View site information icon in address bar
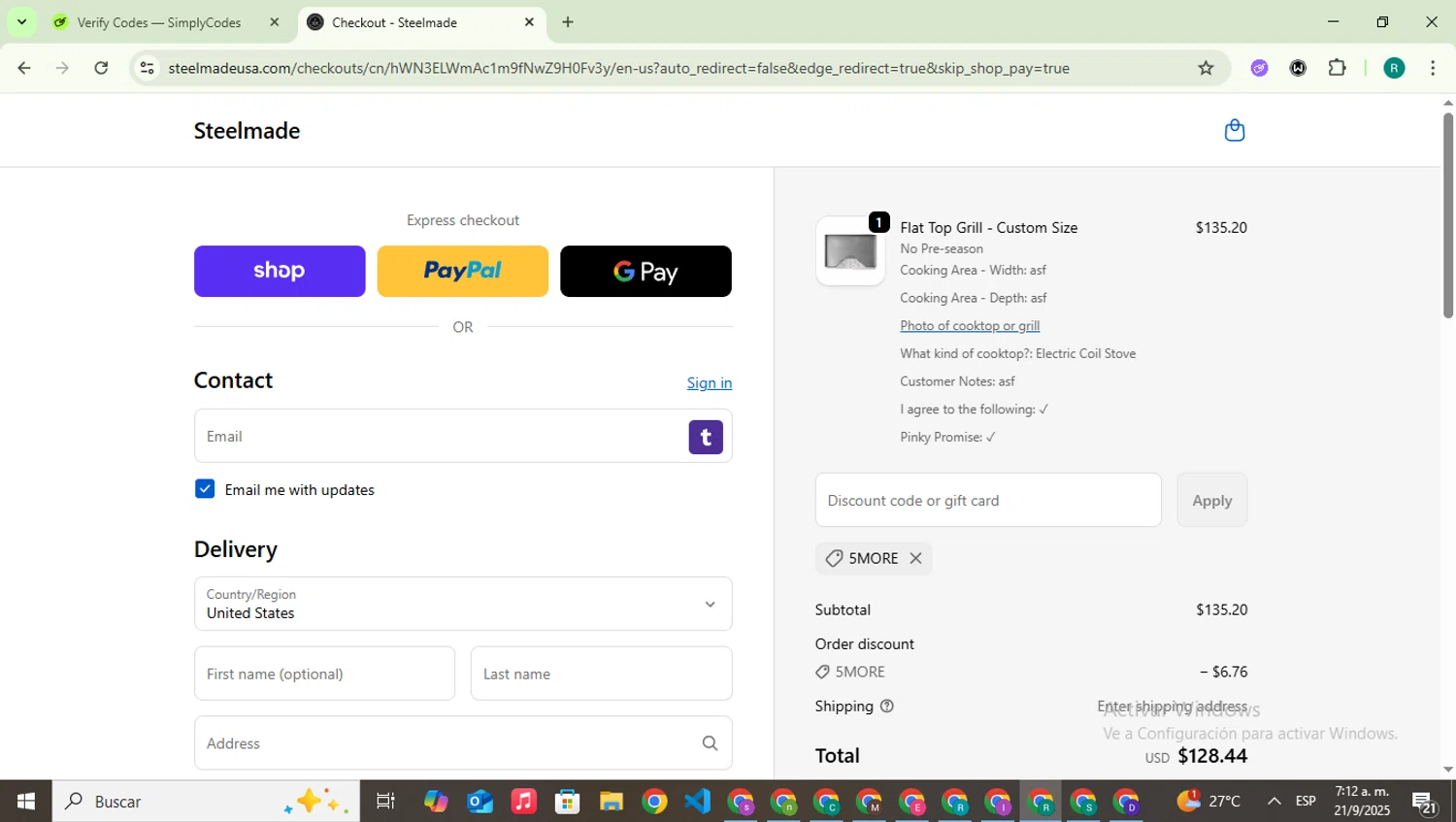 [147, 68]
